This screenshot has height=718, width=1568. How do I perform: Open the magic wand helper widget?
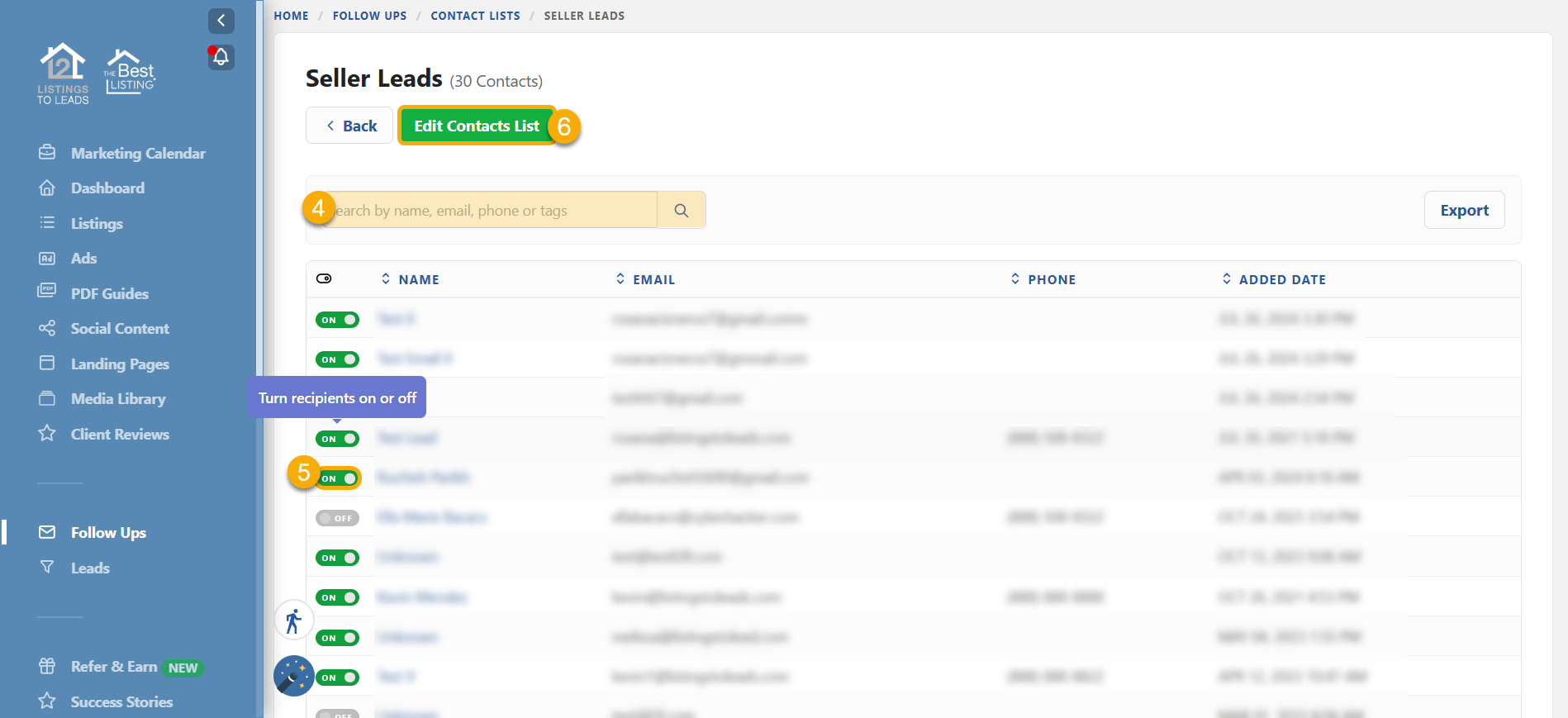point(293,676)
